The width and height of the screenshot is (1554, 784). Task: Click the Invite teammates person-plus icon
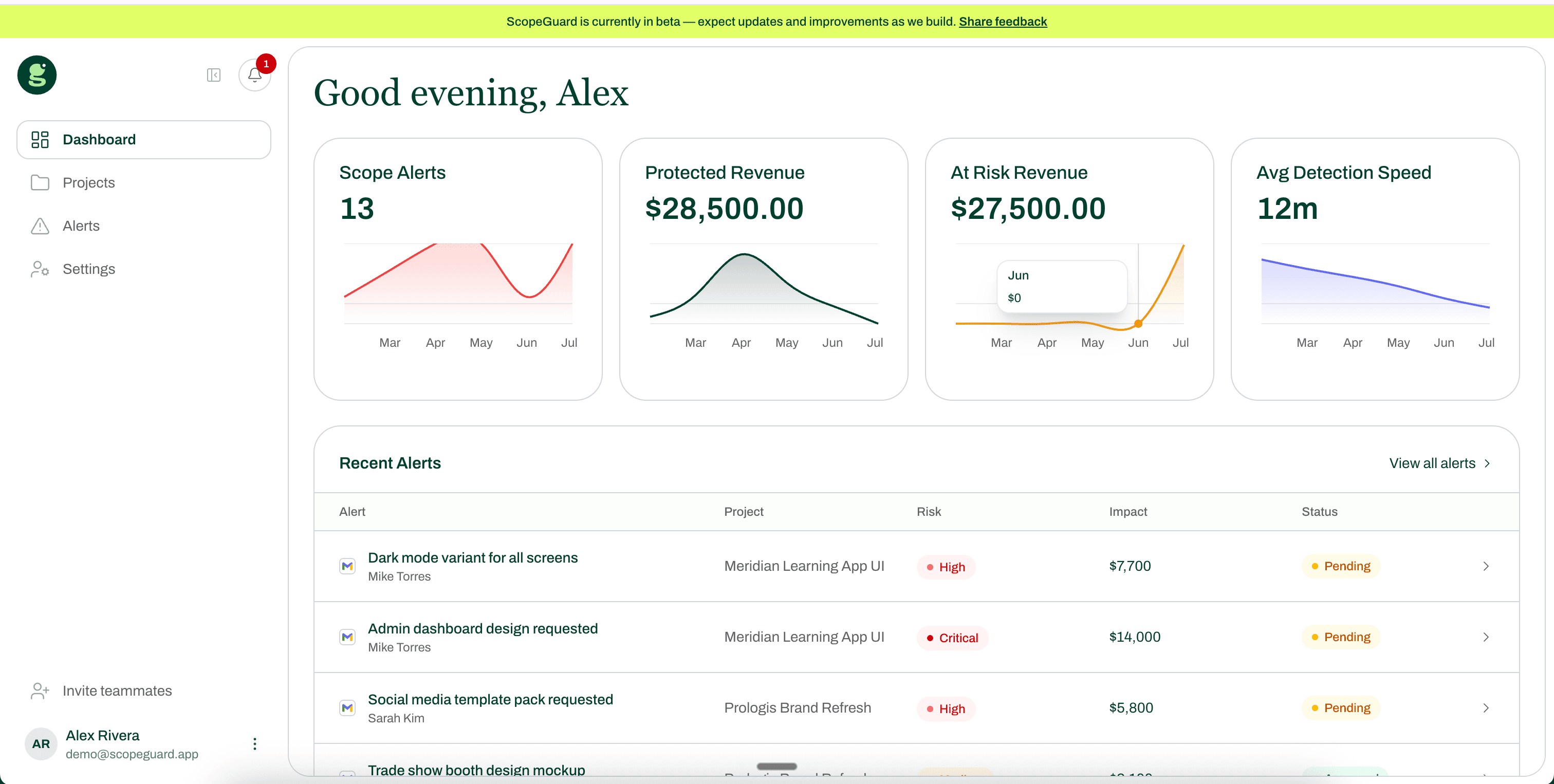point(40,690)
